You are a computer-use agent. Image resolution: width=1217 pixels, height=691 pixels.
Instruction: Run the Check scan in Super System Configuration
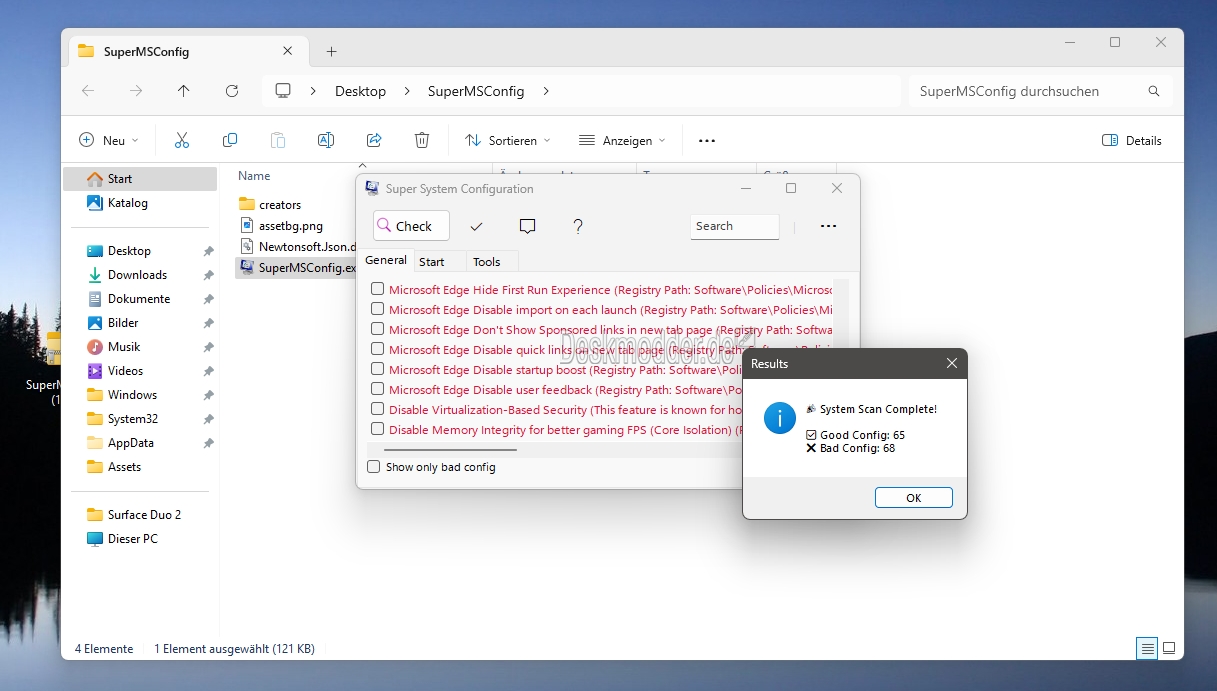click(411, 226)
